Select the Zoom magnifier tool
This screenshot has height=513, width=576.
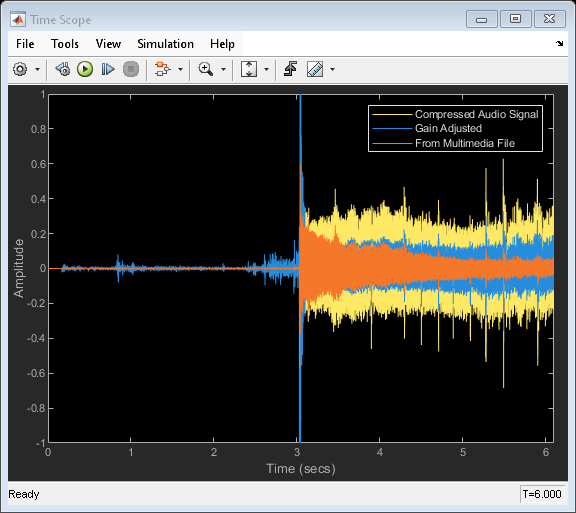tap(205, 69)
